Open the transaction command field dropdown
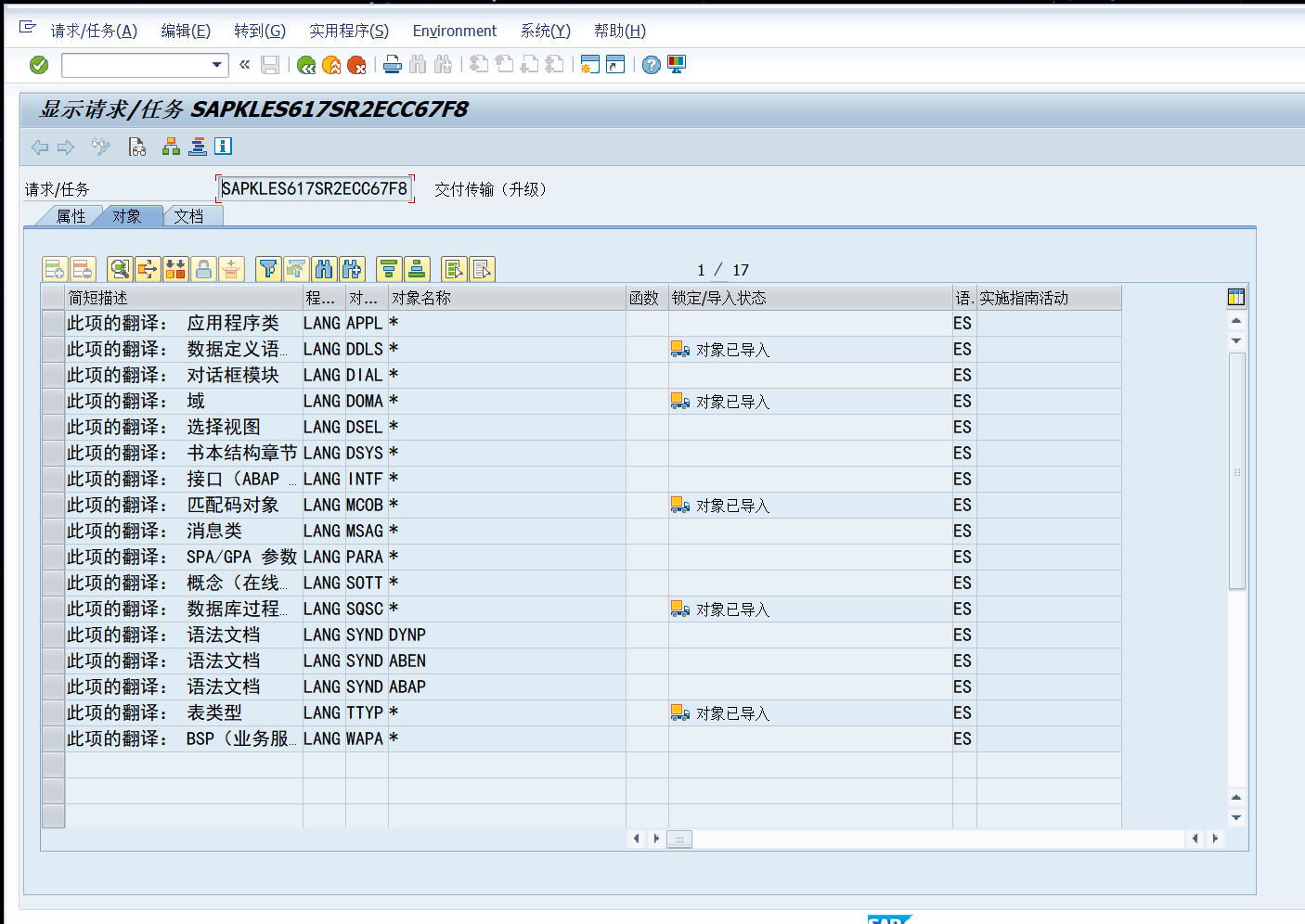The width and height of the screenshot is (1305, 924). 217,65
